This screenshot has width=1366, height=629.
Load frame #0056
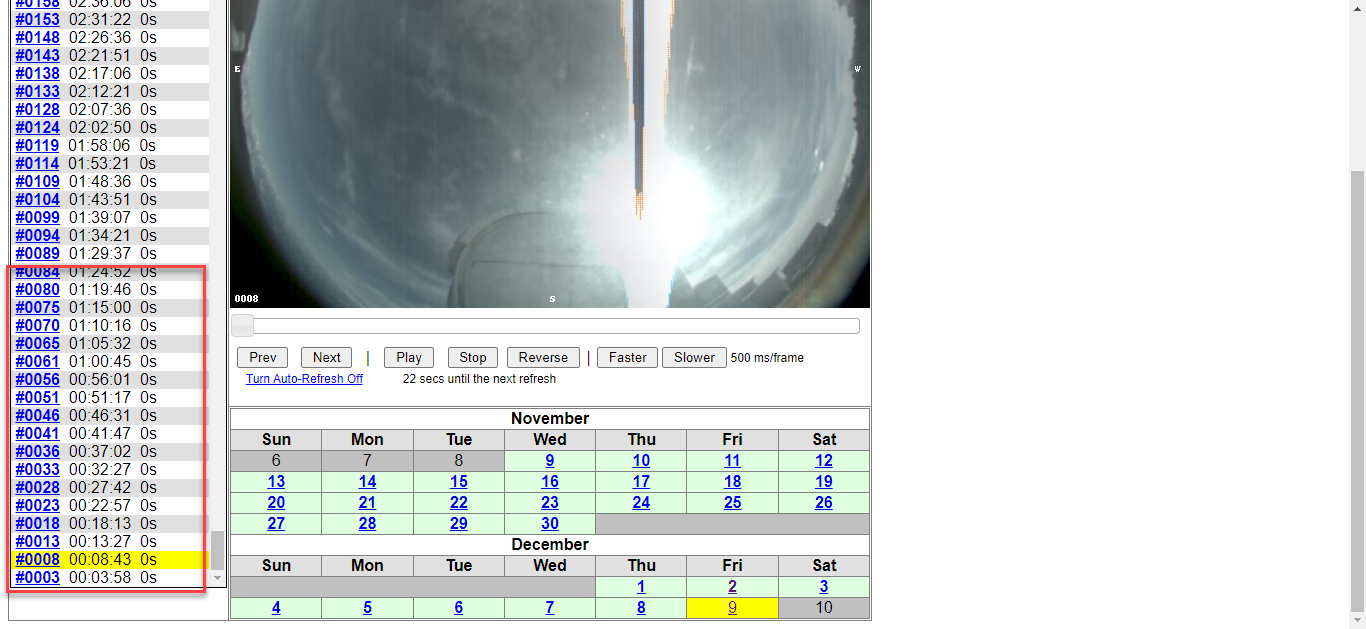(38, 379)
